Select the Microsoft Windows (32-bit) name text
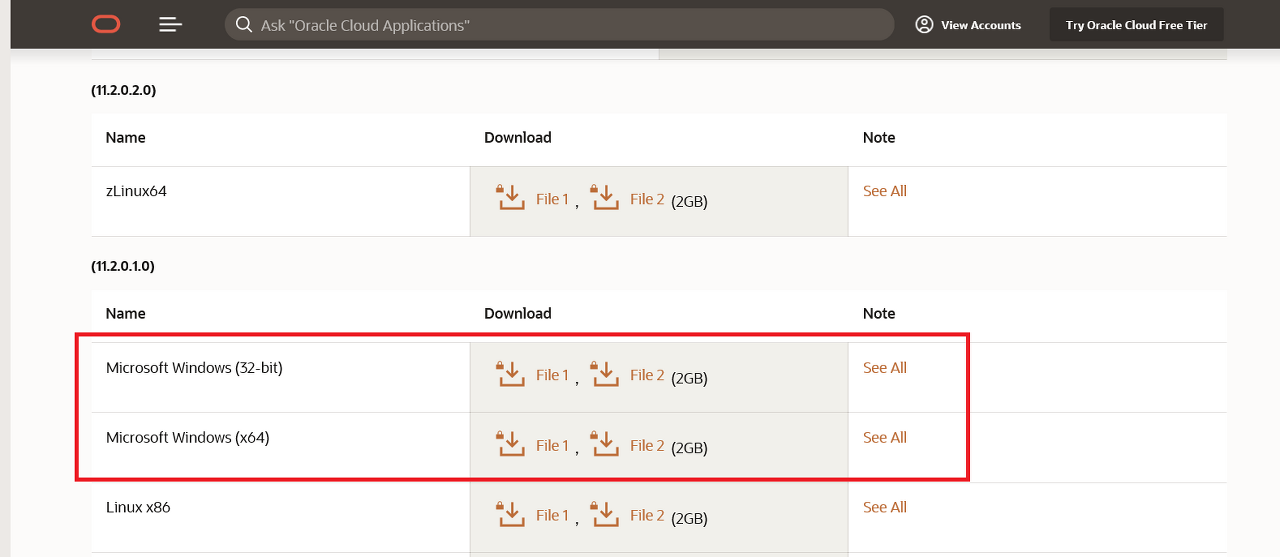Screen dimensions: 1280x557 click(194, 368)
